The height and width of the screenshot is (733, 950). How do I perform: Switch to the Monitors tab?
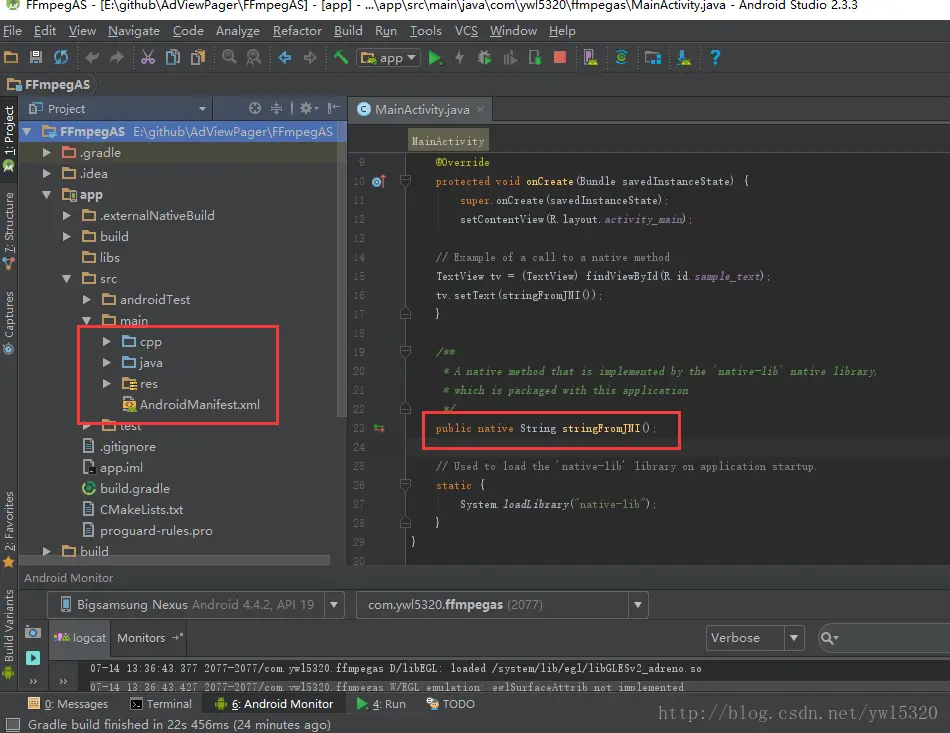[148, 638]
